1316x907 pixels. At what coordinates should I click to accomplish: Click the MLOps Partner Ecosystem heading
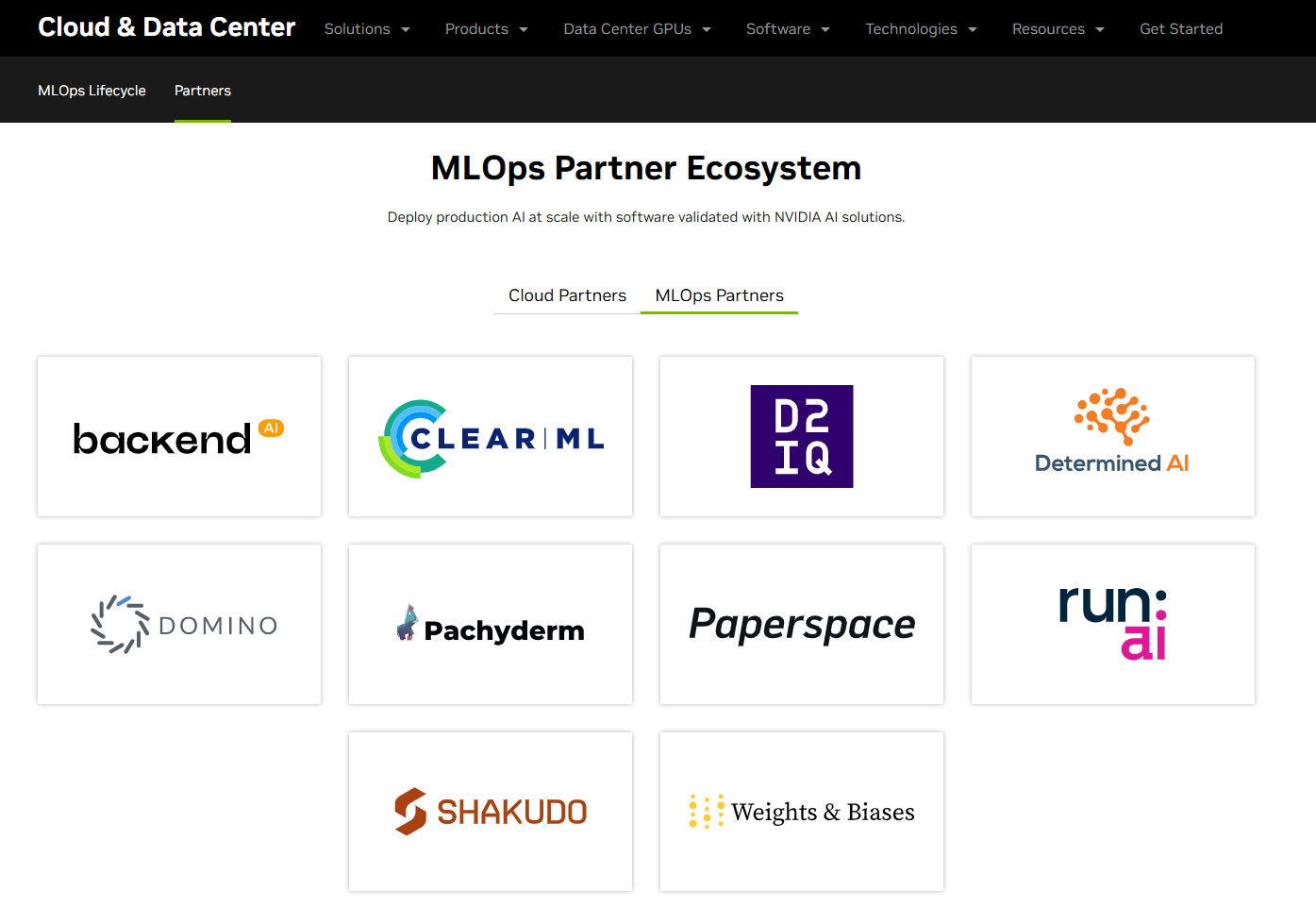click(646, 168)
